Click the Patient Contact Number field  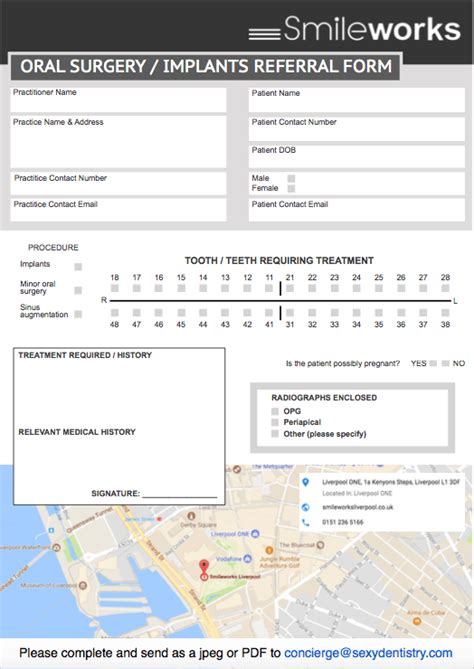[357, 129]
